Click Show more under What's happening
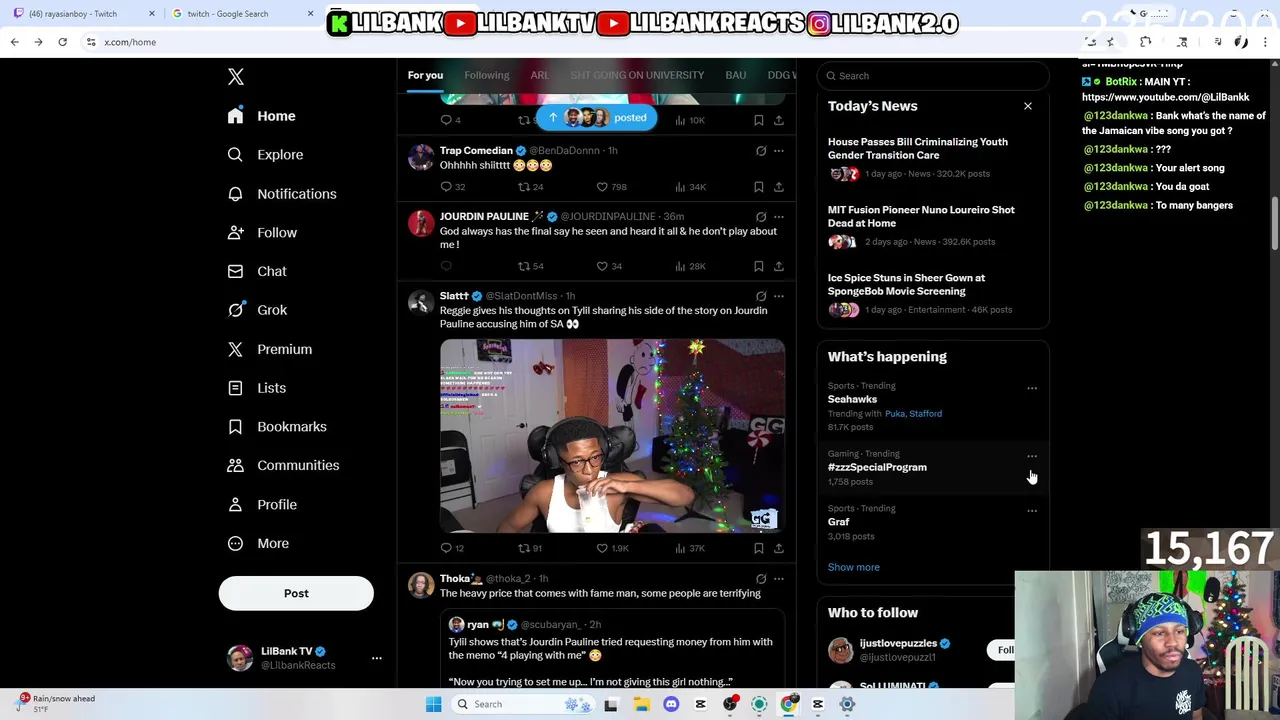The height and width of the screenshot is (720, 1280). pyautogui.click(x=853, y=567)
